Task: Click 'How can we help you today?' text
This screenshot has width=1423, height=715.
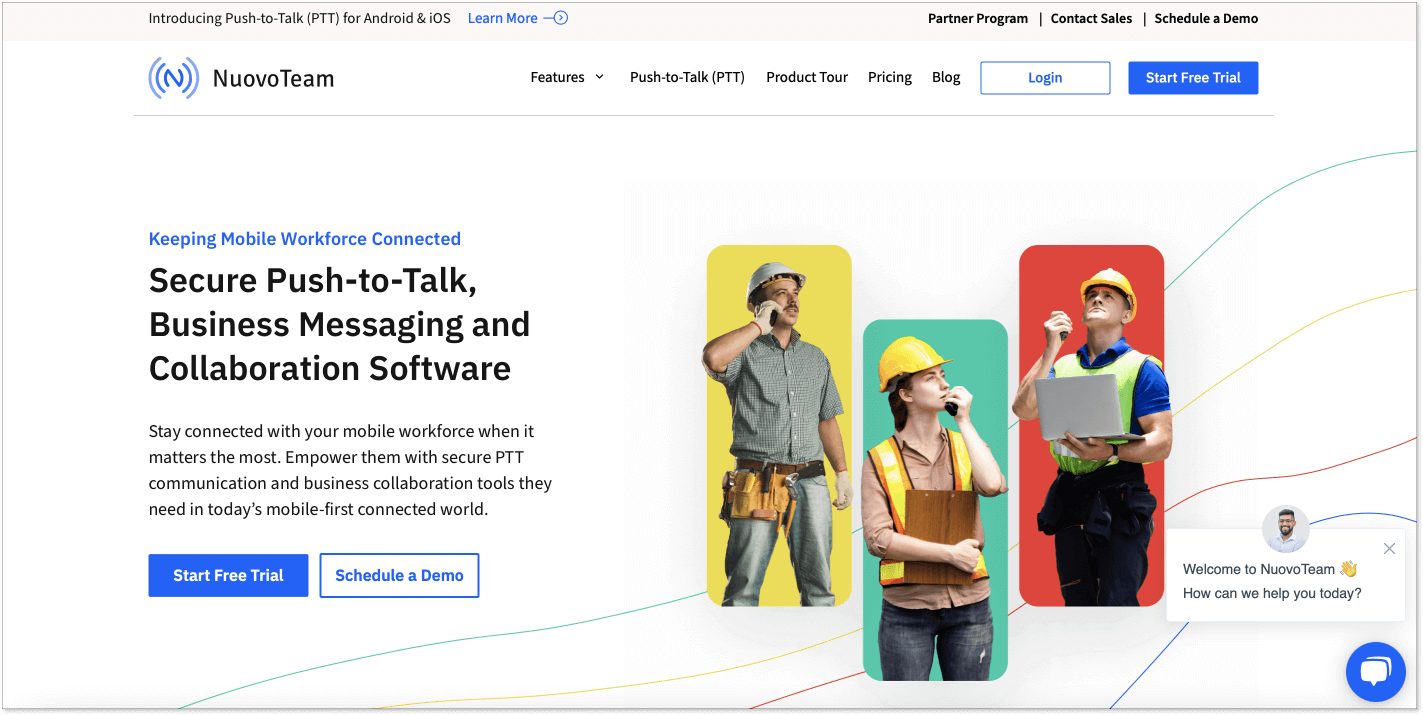Action: tap(1272, 593)
